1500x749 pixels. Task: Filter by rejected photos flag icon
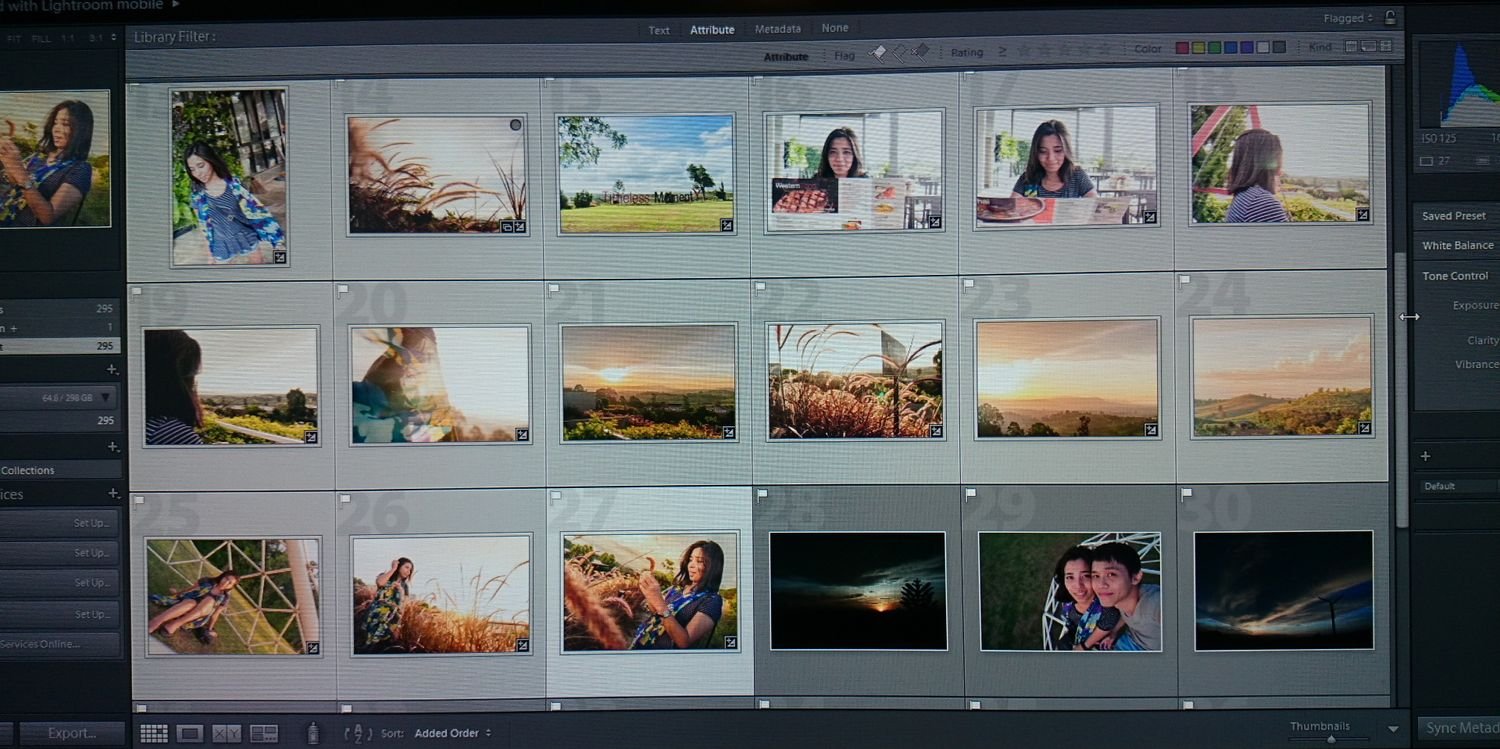point(920,52)
